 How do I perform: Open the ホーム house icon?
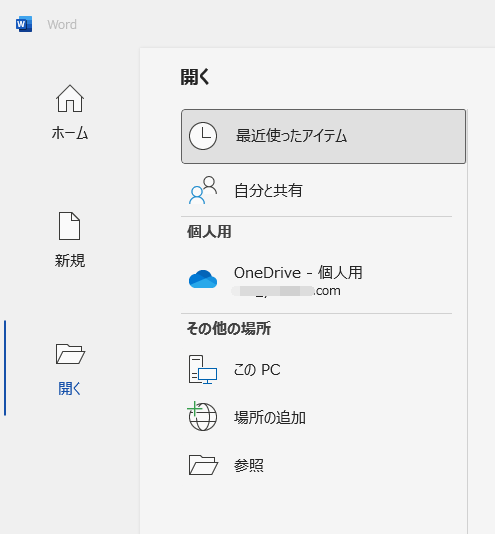[x=70, y=98]
